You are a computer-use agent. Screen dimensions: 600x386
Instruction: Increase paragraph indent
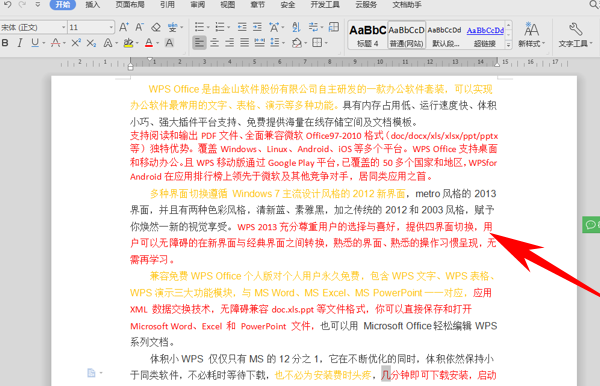tap(258, 27)
